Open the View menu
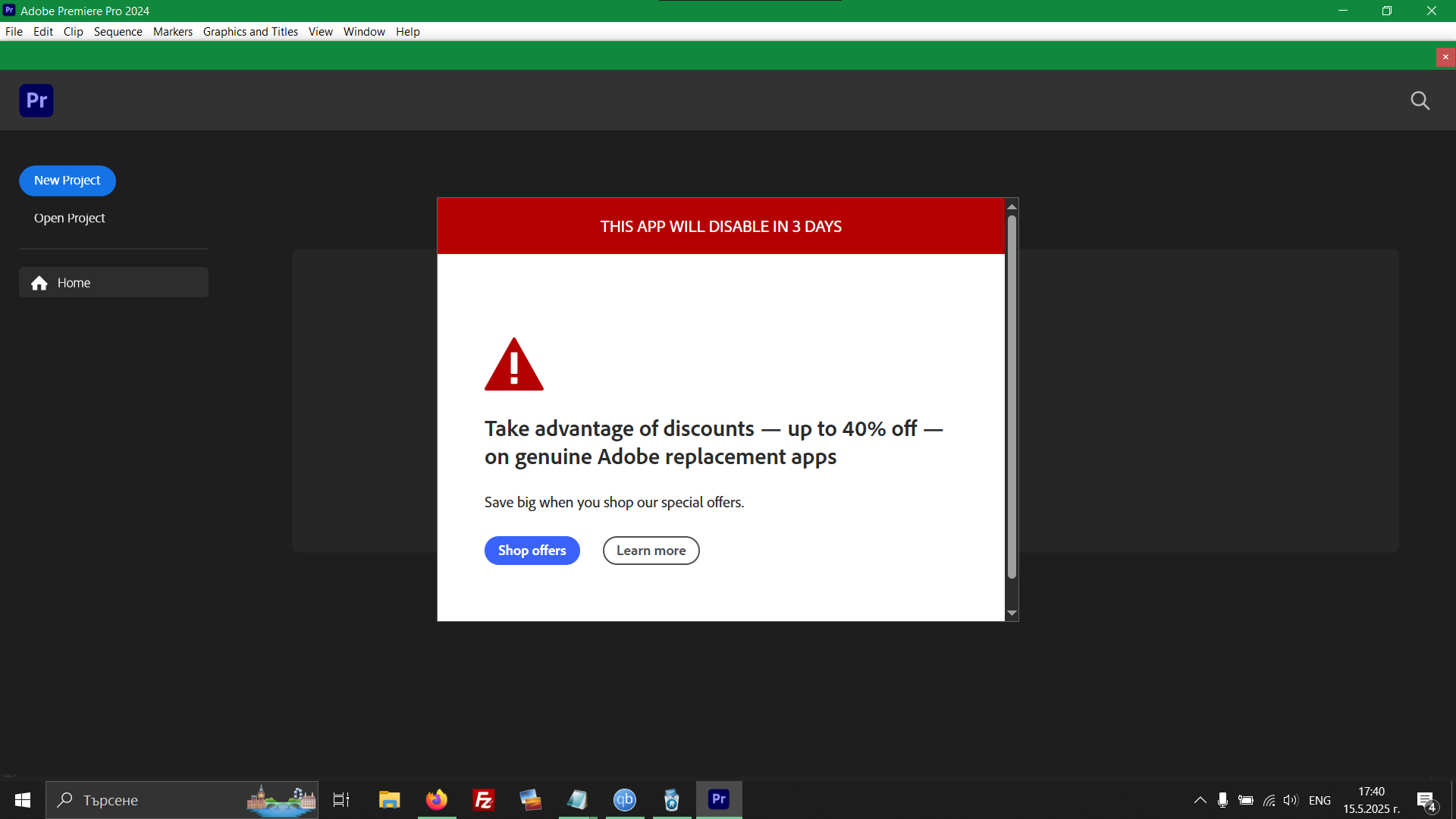Viewport: 1456px width, 819px height. [321, 32]
